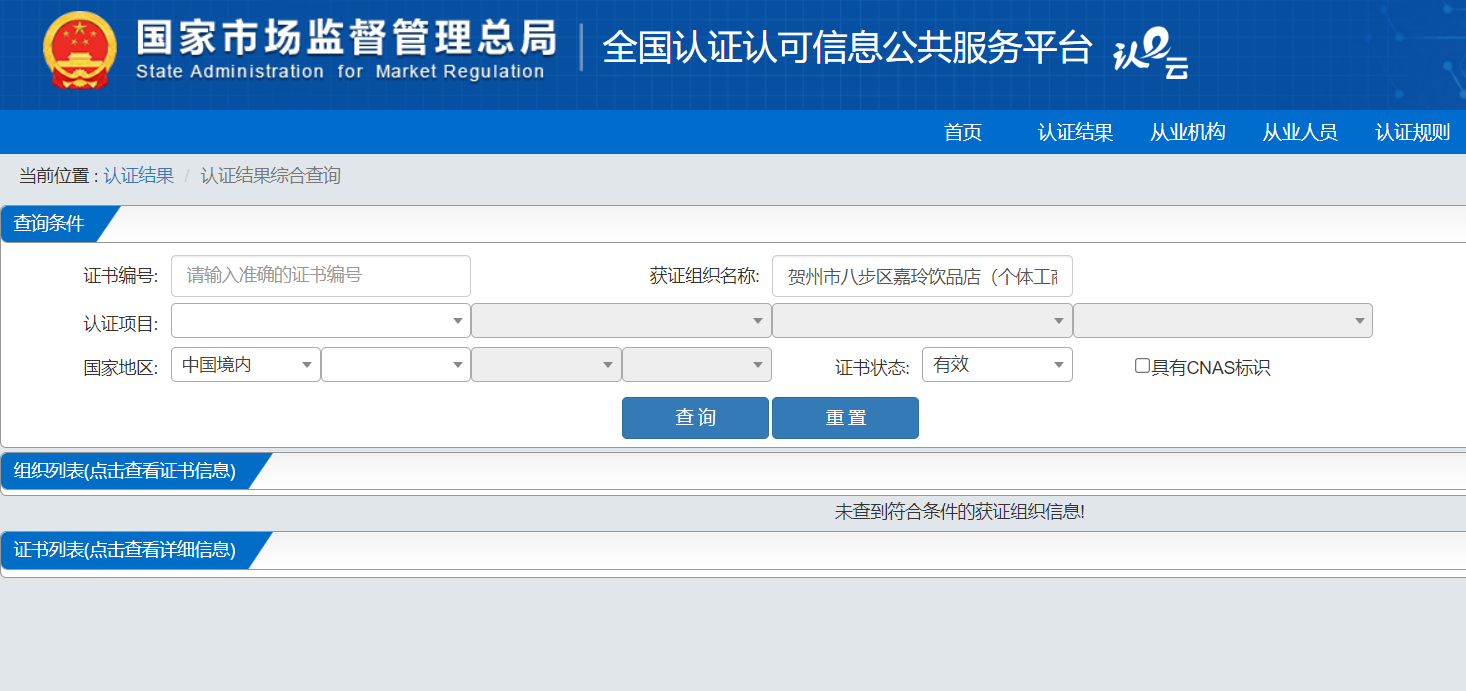This screenshot has height=691, width=1466.
Task: Click the State Administration for Market Regulation text
Action: (x=340, y=72)
